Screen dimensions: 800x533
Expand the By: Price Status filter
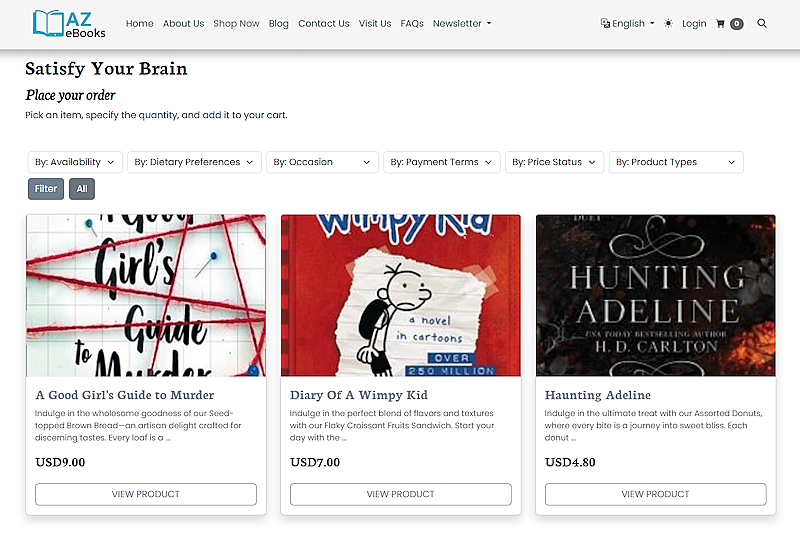click(554, 162)
